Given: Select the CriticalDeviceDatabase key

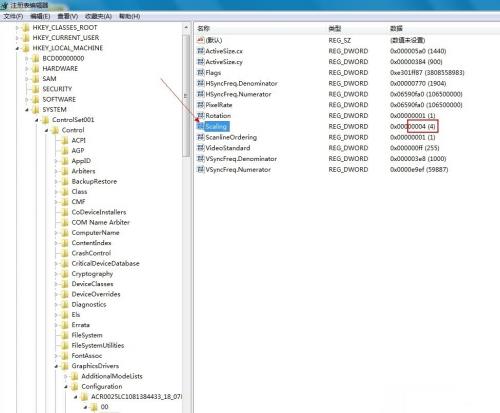Looking at the screenshot, I should (x=105, y=263).
